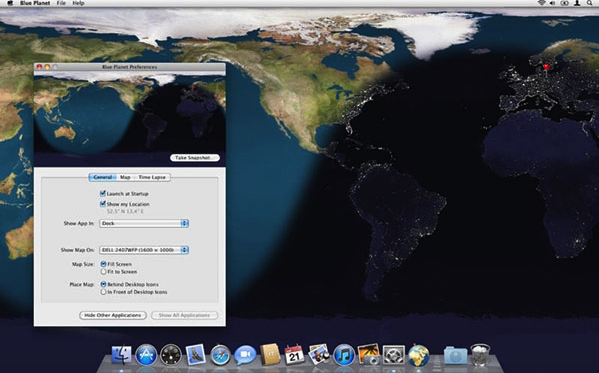Click the location coordinates 52.5° N 13.4° E
Viewport: 599px width, 373px height.
pos(125,211)
